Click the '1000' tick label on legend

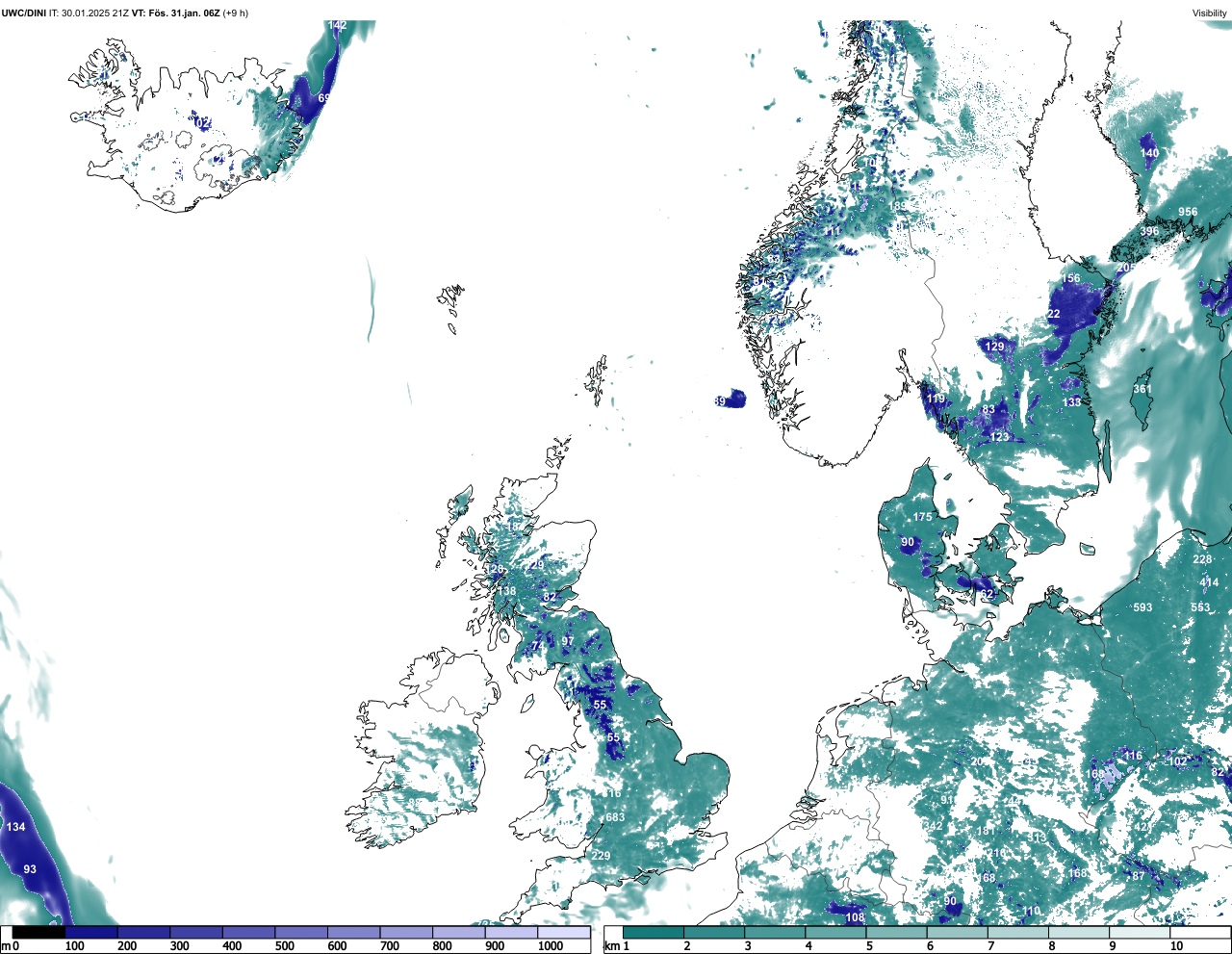pyautogui.click(x=551, y=946)
